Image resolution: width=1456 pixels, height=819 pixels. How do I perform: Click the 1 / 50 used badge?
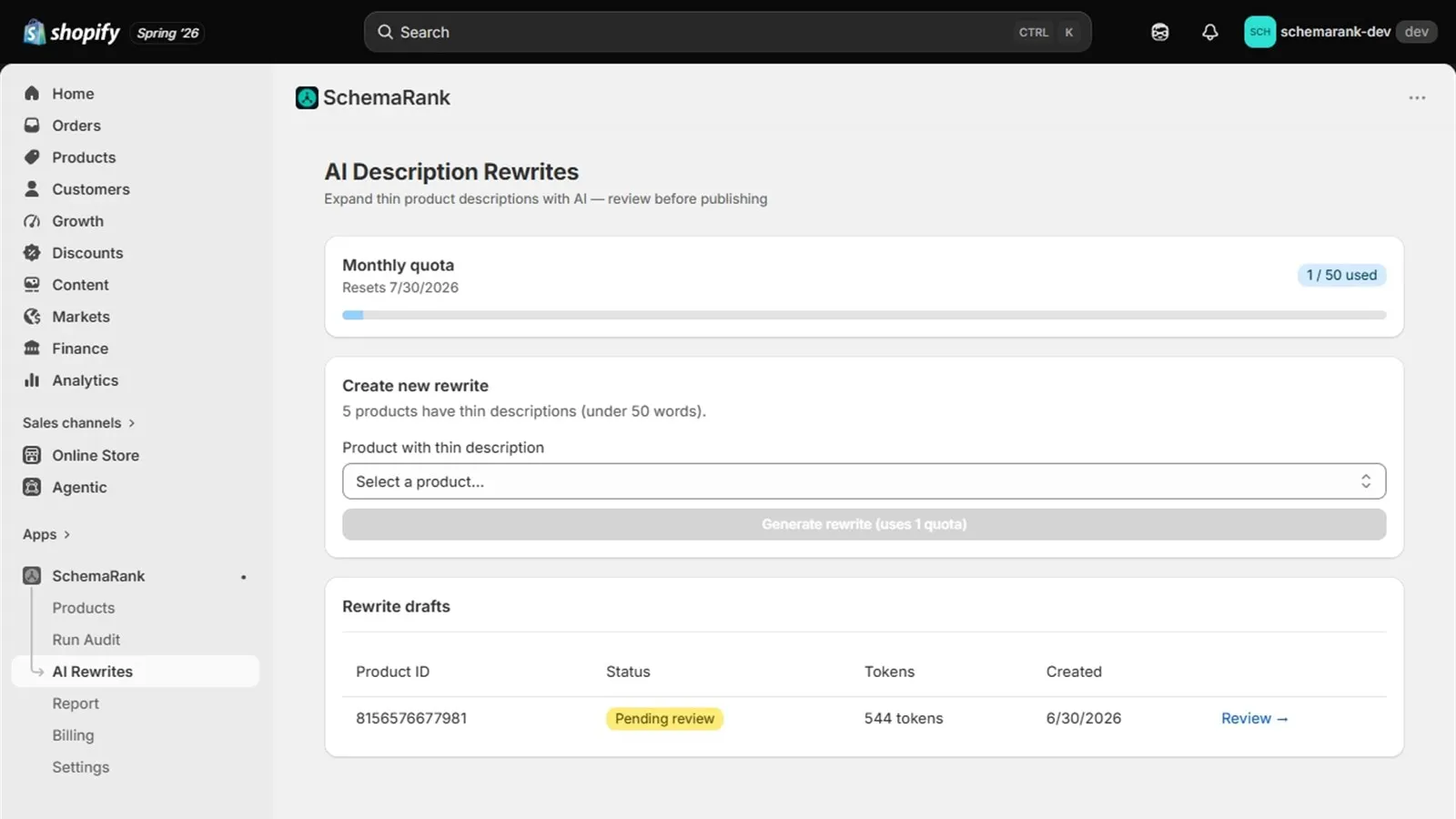(1341, 275)
